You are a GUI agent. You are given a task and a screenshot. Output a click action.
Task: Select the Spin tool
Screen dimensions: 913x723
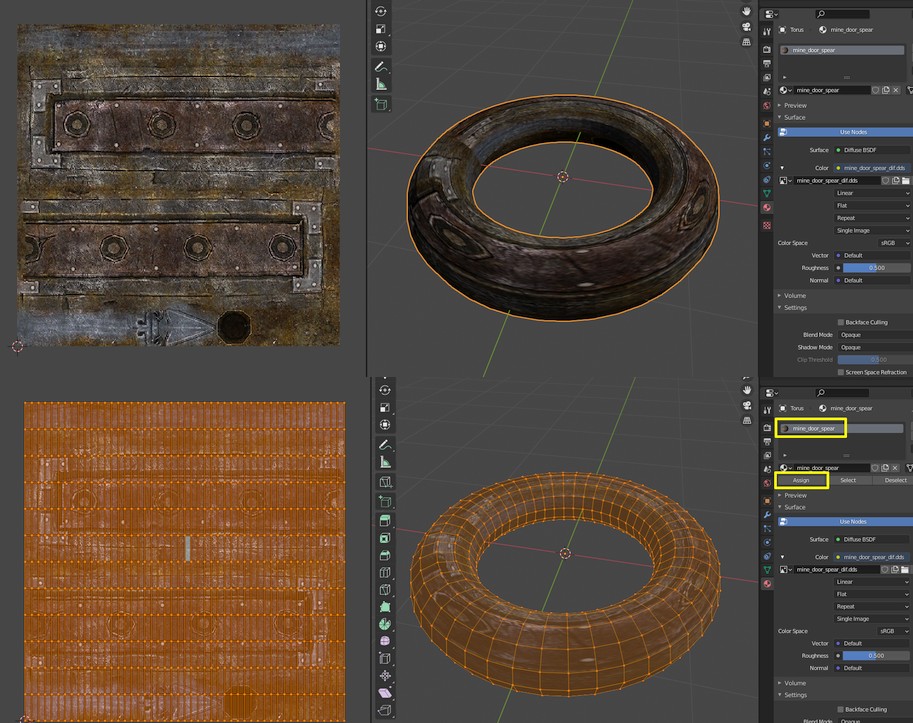point(385,624)
